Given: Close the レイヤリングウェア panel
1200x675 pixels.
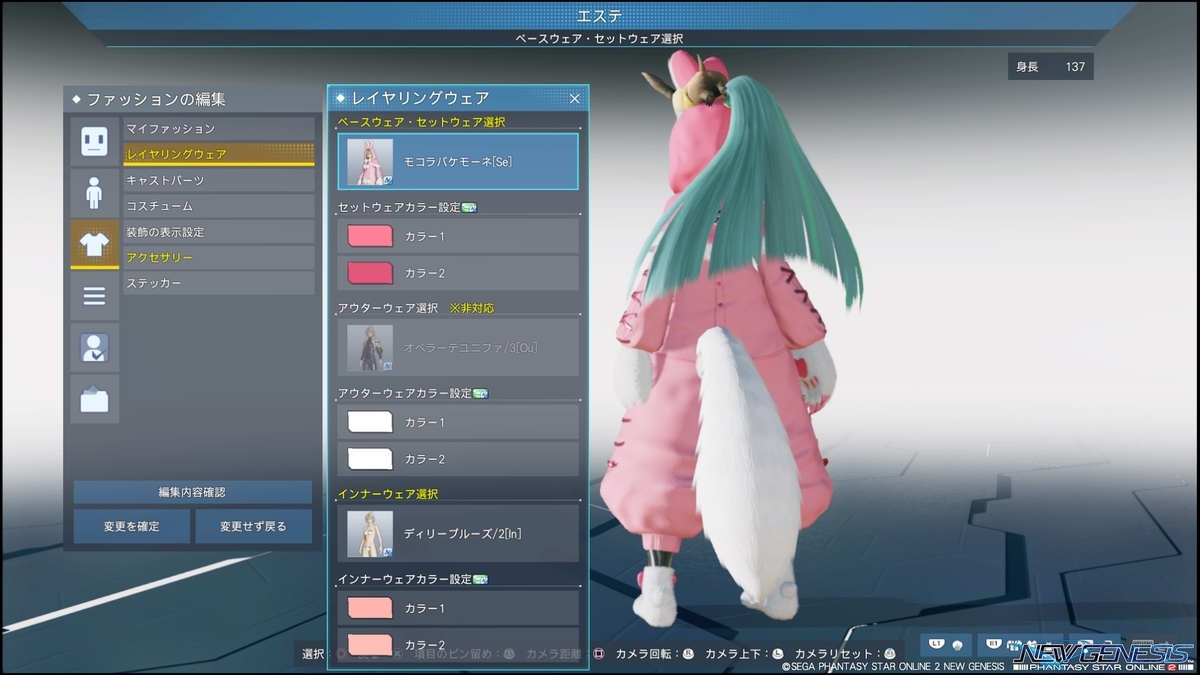Looking at the screenshot, I should [575, 98].
